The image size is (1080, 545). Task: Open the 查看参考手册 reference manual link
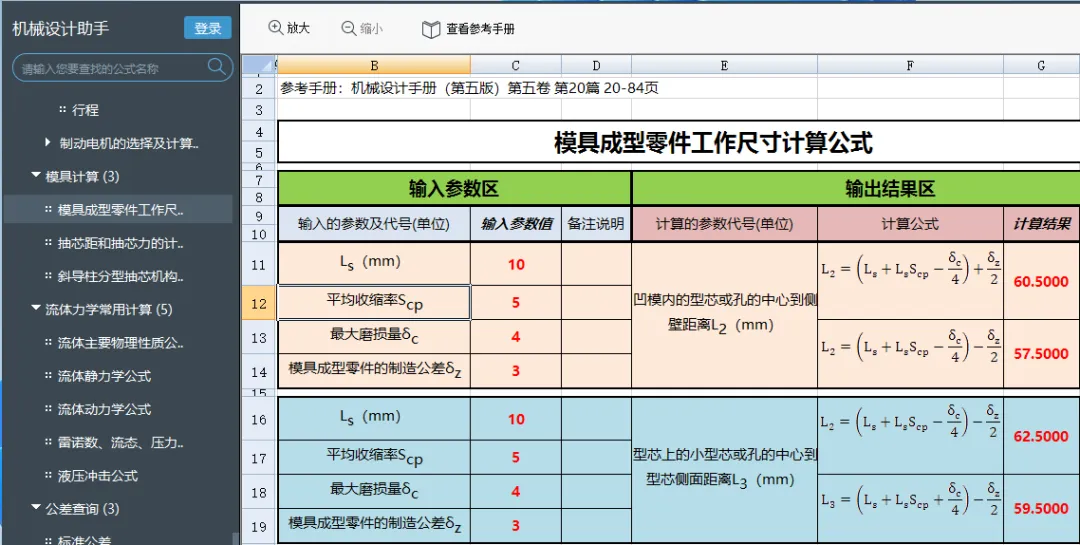click(480, 28)
